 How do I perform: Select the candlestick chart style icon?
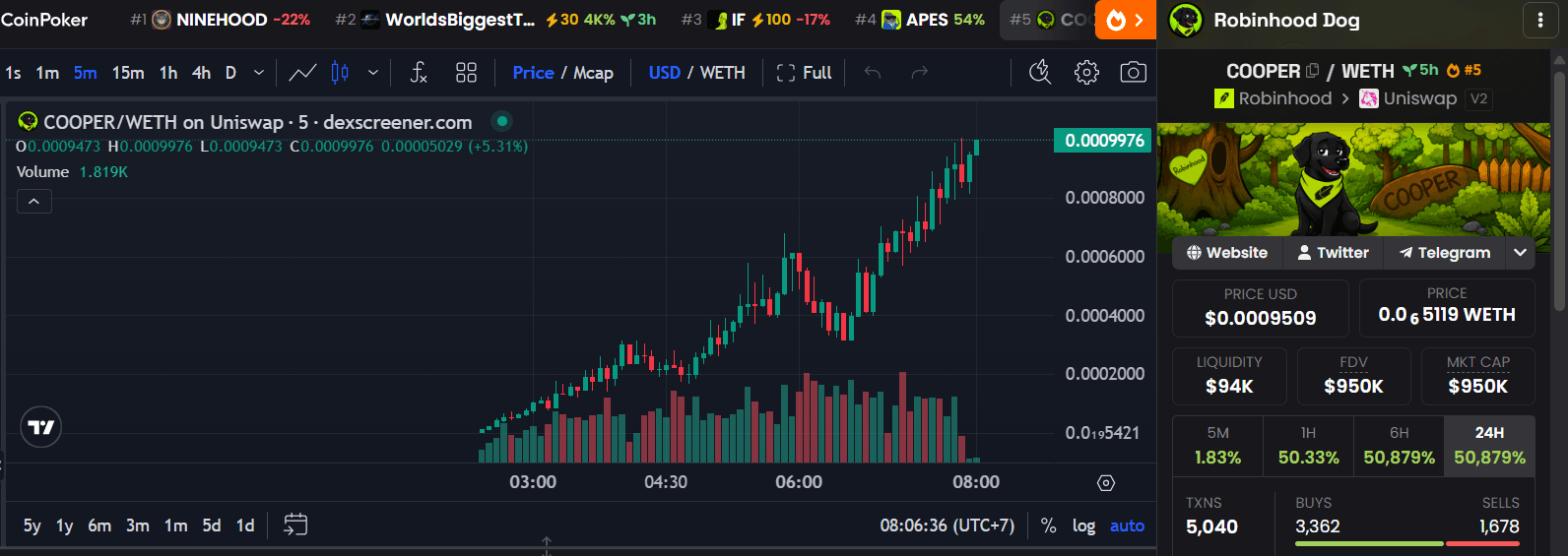[340, 72]
